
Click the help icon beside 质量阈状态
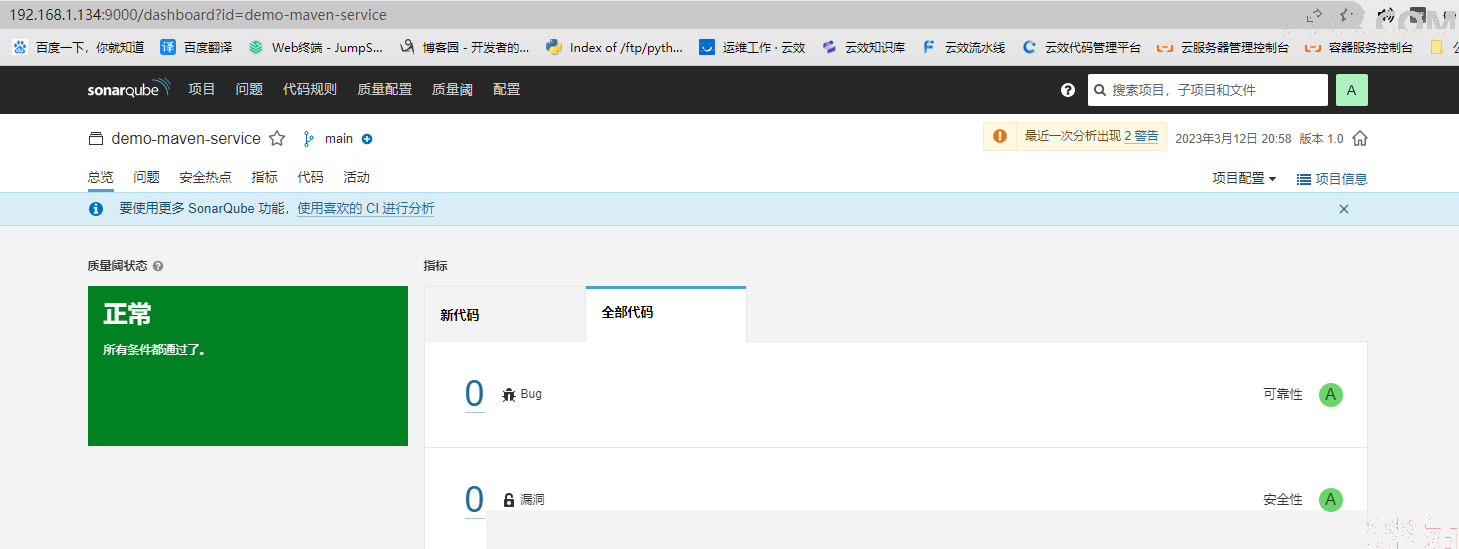click(158, 266)
